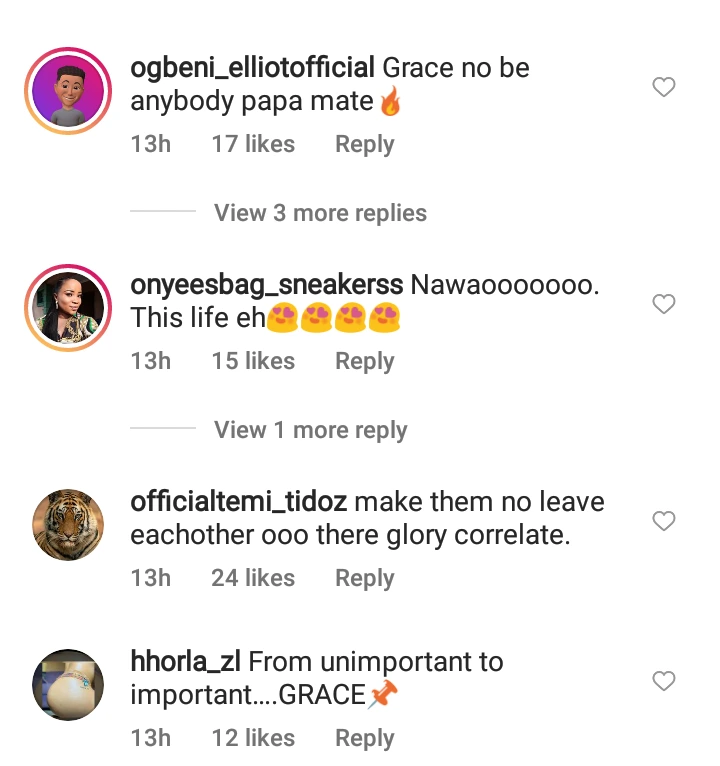View the 17 likes on ogbeni_elliotofficial's comment

tap(253, 144)
